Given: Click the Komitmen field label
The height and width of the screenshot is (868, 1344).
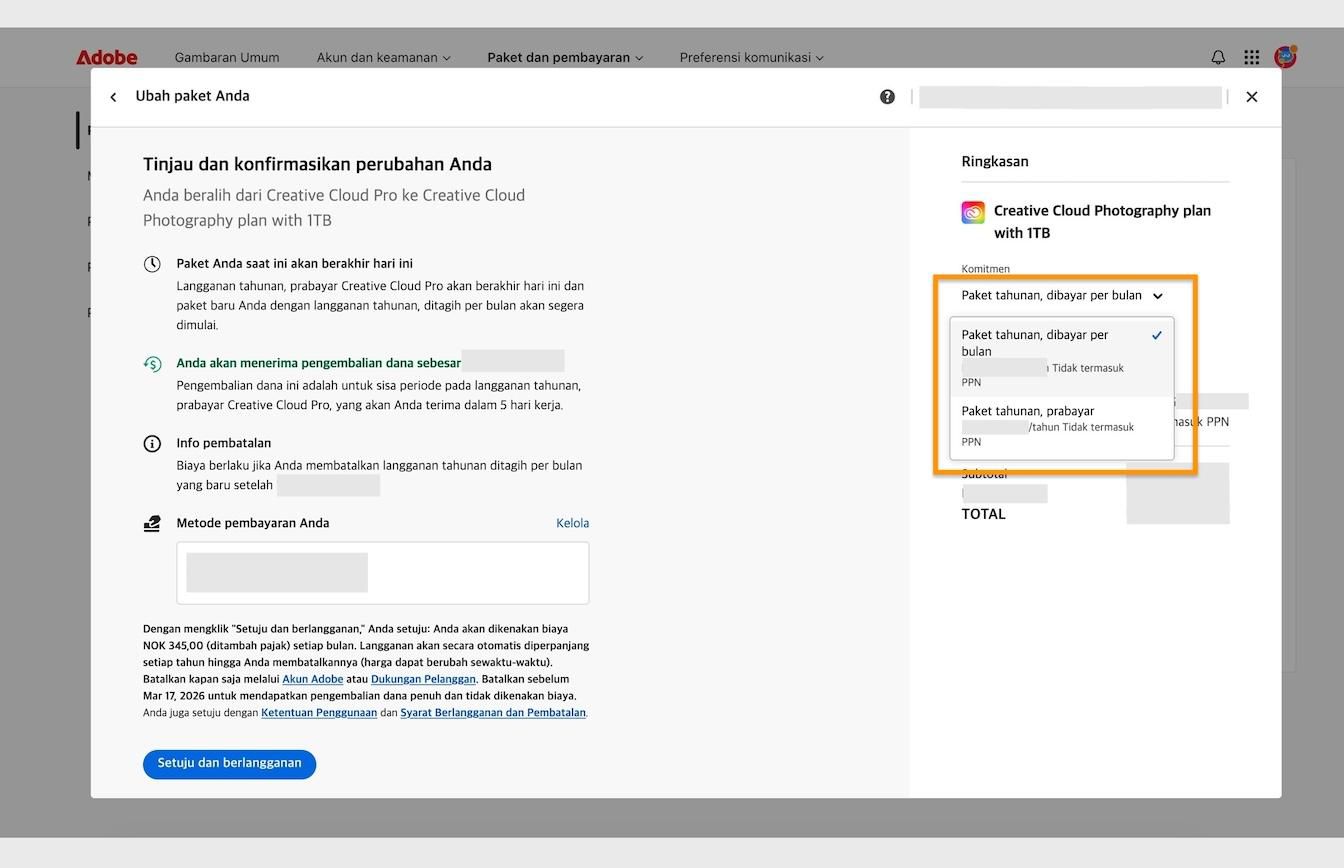Looking at the screenshot, I should pos(986,269).
